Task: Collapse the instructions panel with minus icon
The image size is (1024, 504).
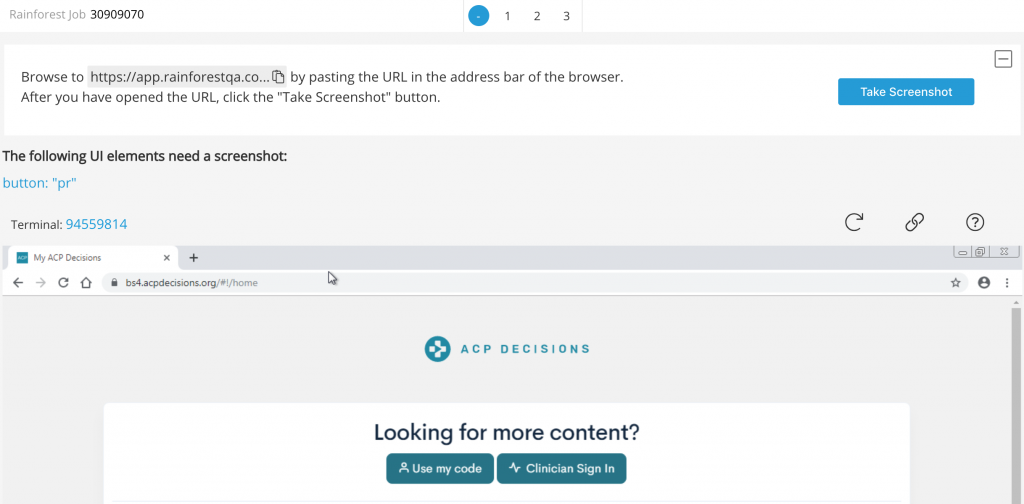Action: point(1003,59)
